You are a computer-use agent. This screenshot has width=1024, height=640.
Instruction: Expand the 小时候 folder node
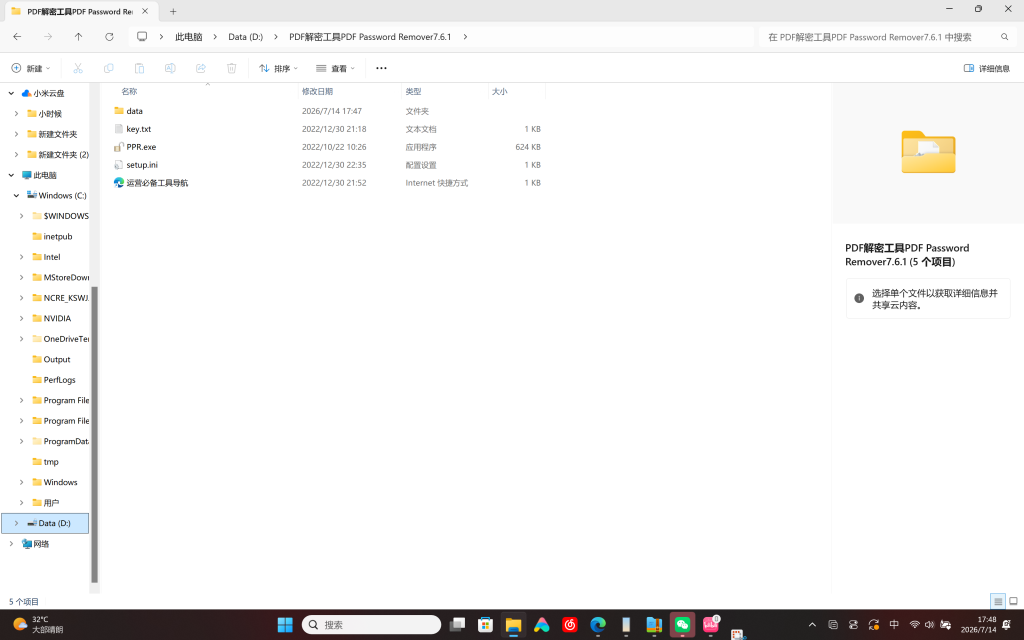click(x=16, y=114)
